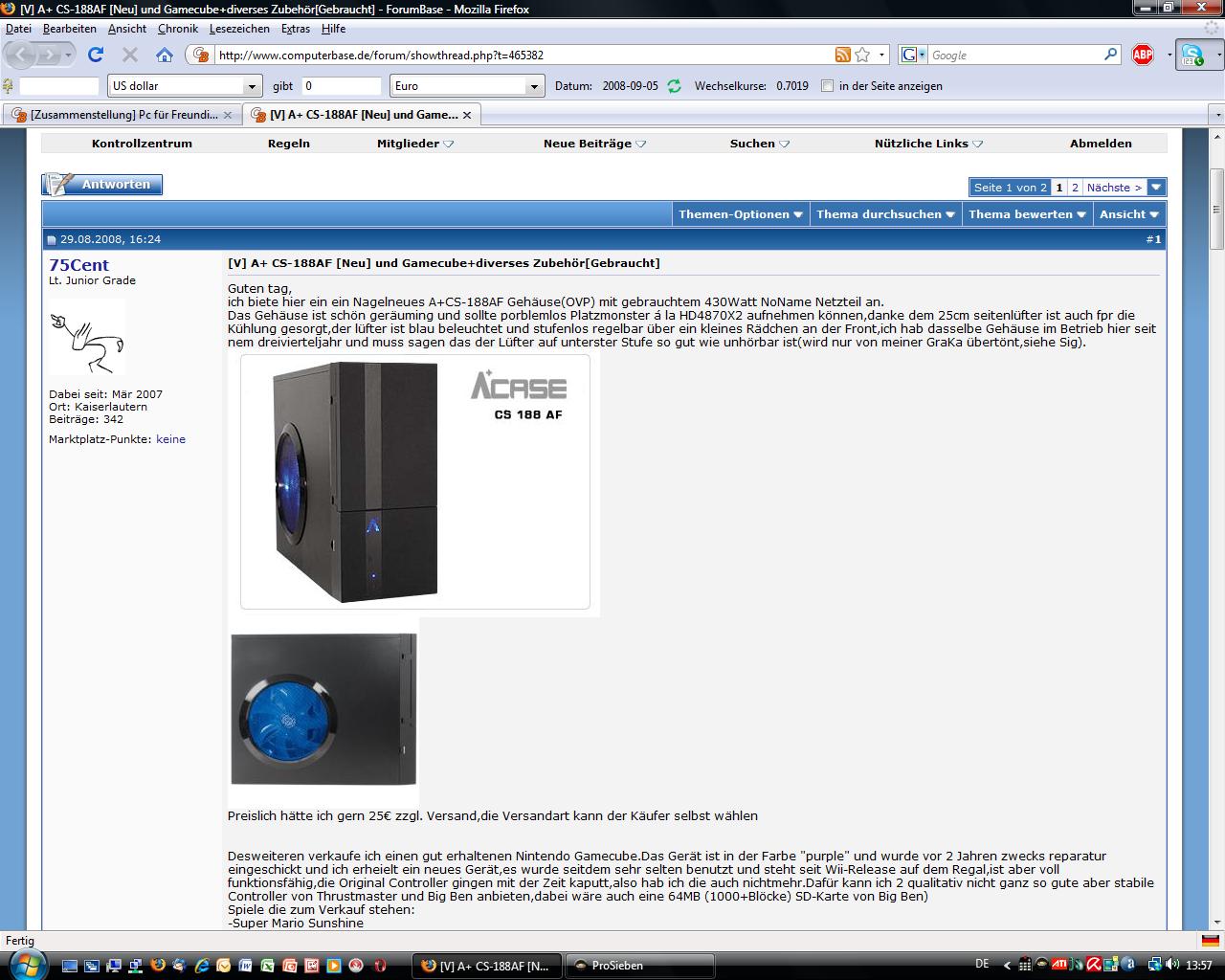Expand the Themen-Optionen dropdown

tap(741, 214)
